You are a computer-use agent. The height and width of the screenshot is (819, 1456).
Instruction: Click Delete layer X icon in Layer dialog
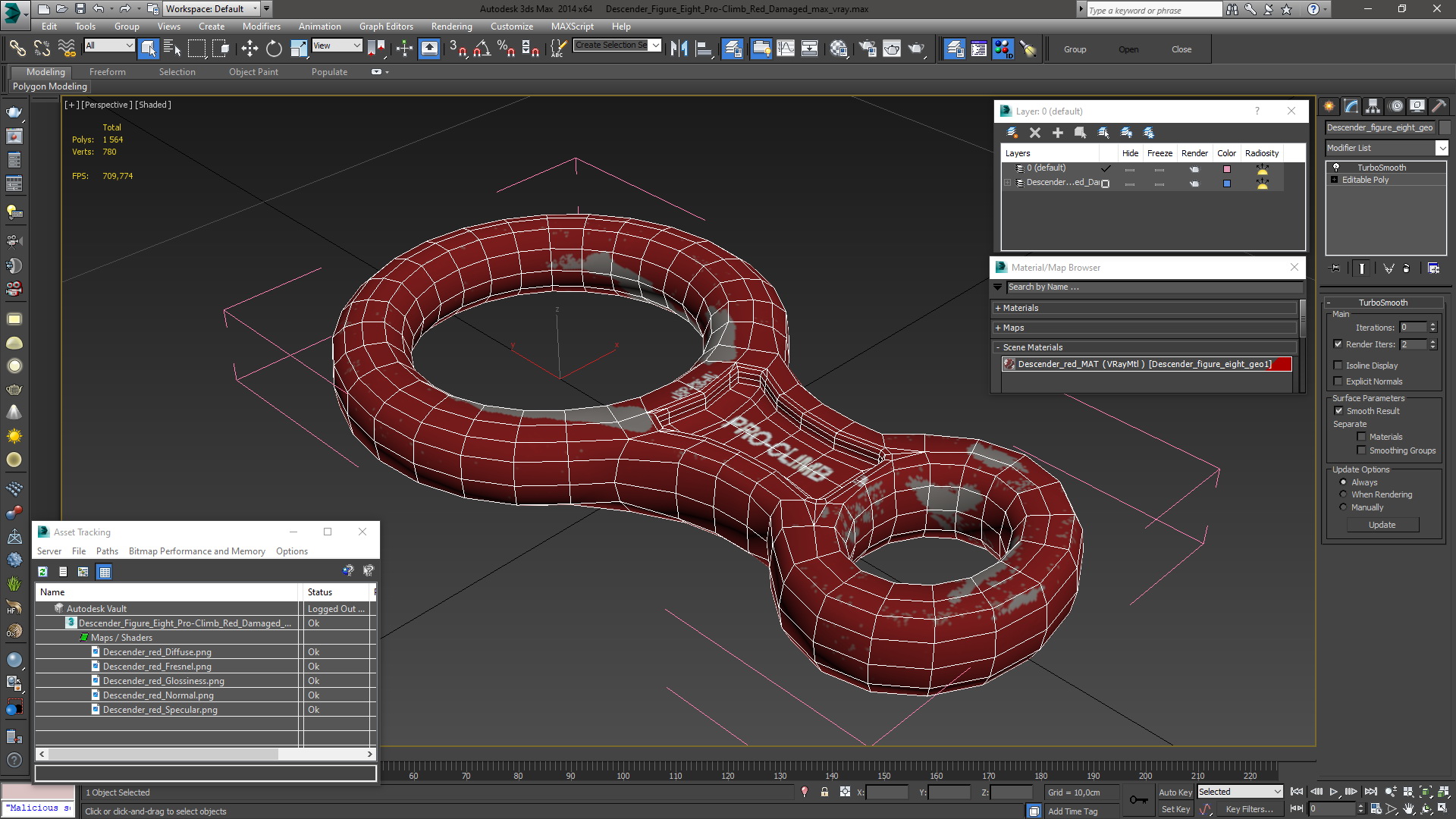[x=1035, y=133]
